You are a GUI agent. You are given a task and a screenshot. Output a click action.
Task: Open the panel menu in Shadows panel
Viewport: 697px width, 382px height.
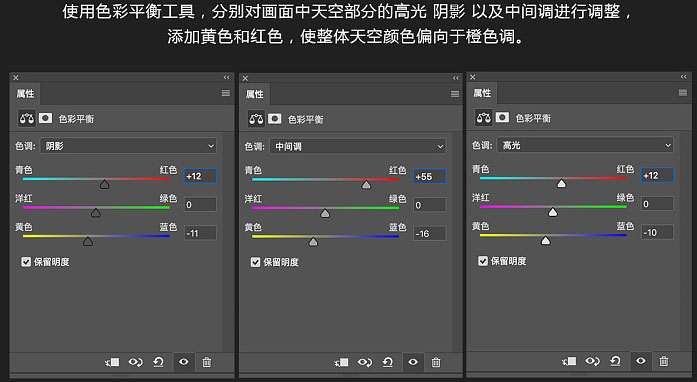click(226, 93)
